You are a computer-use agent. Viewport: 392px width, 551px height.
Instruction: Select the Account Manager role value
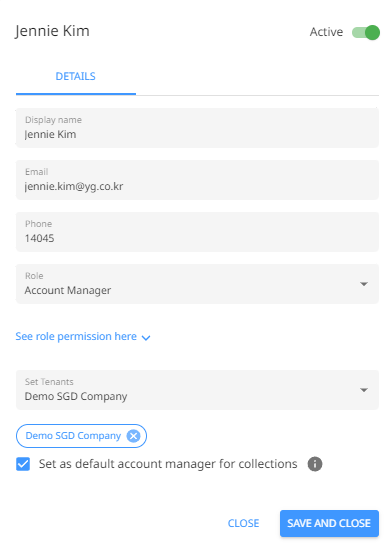[x=68, y=291]
